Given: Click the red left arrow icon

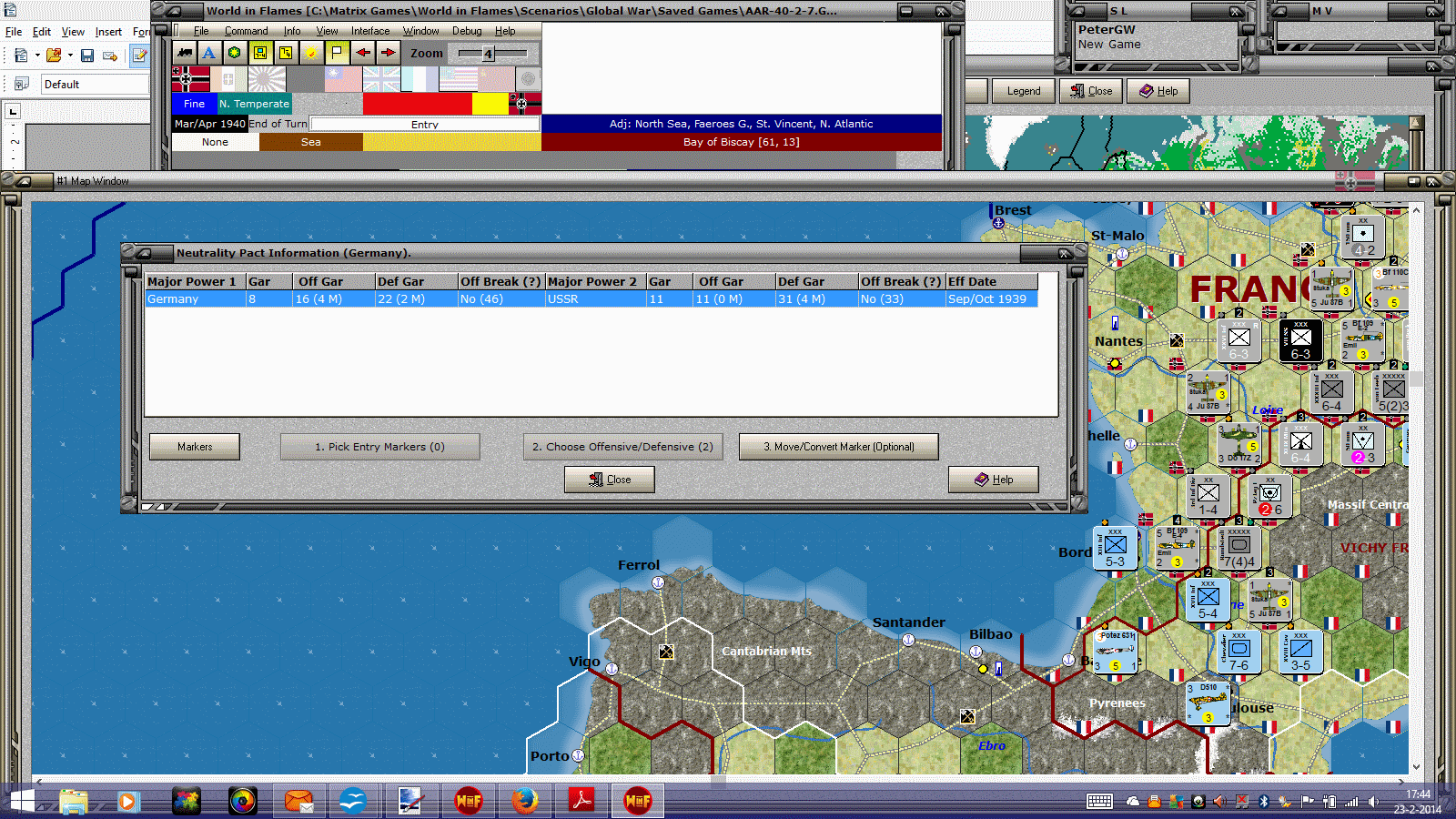Looking at the screenshot, I should click(362, 53).
